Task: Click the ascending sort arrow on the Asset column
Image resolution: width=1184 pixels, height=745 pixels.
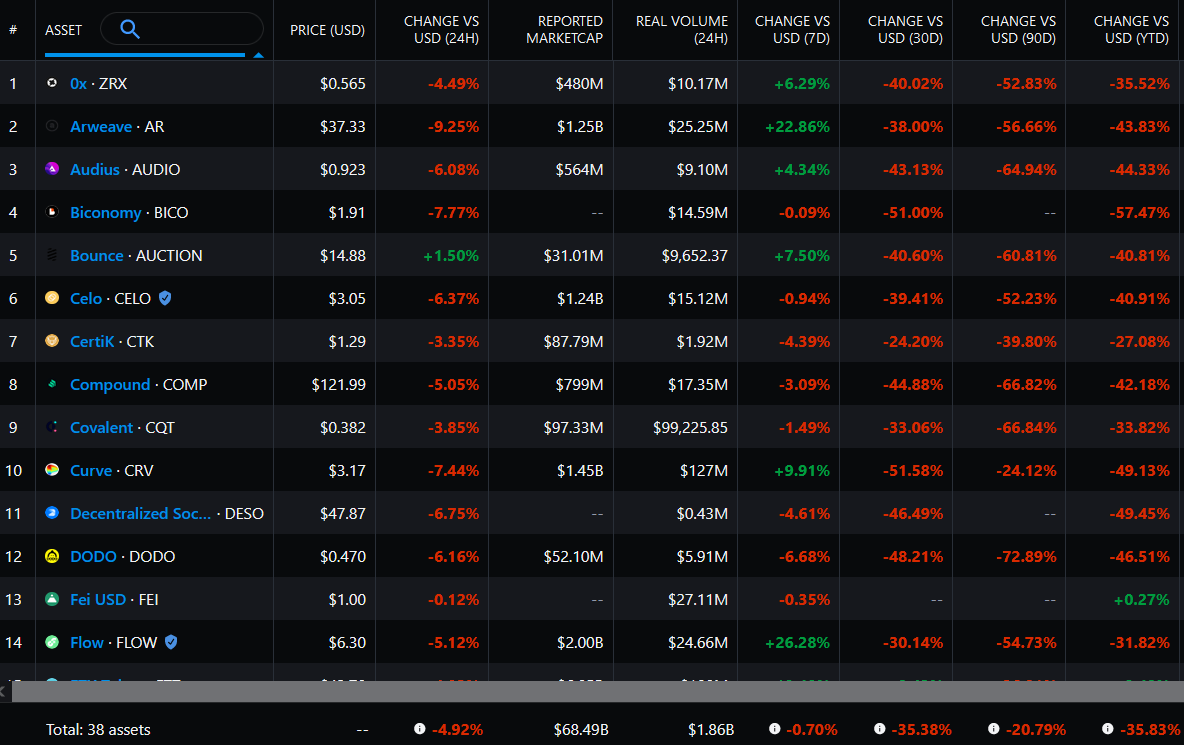Action: (258, 55)
